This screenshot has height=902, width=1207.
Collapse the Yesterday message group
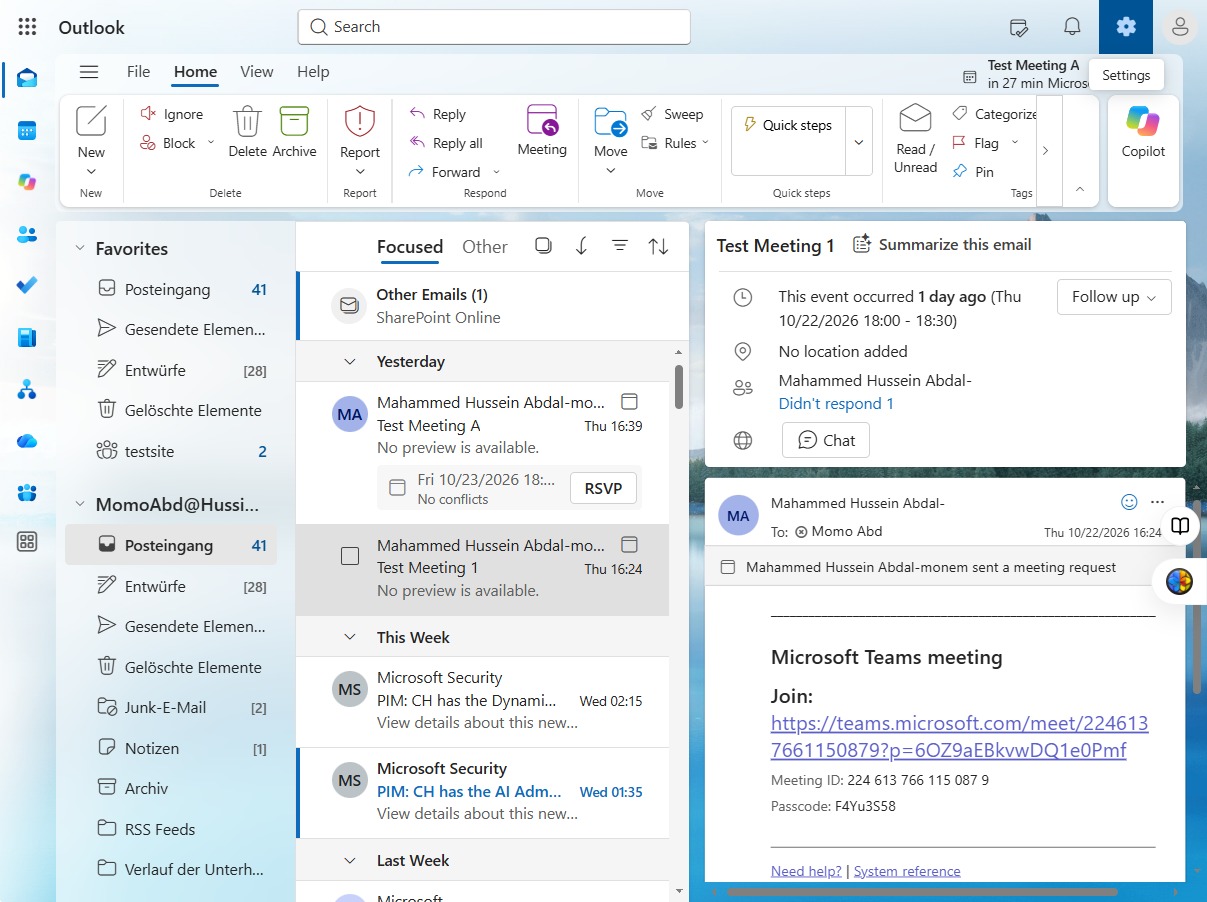350,362
